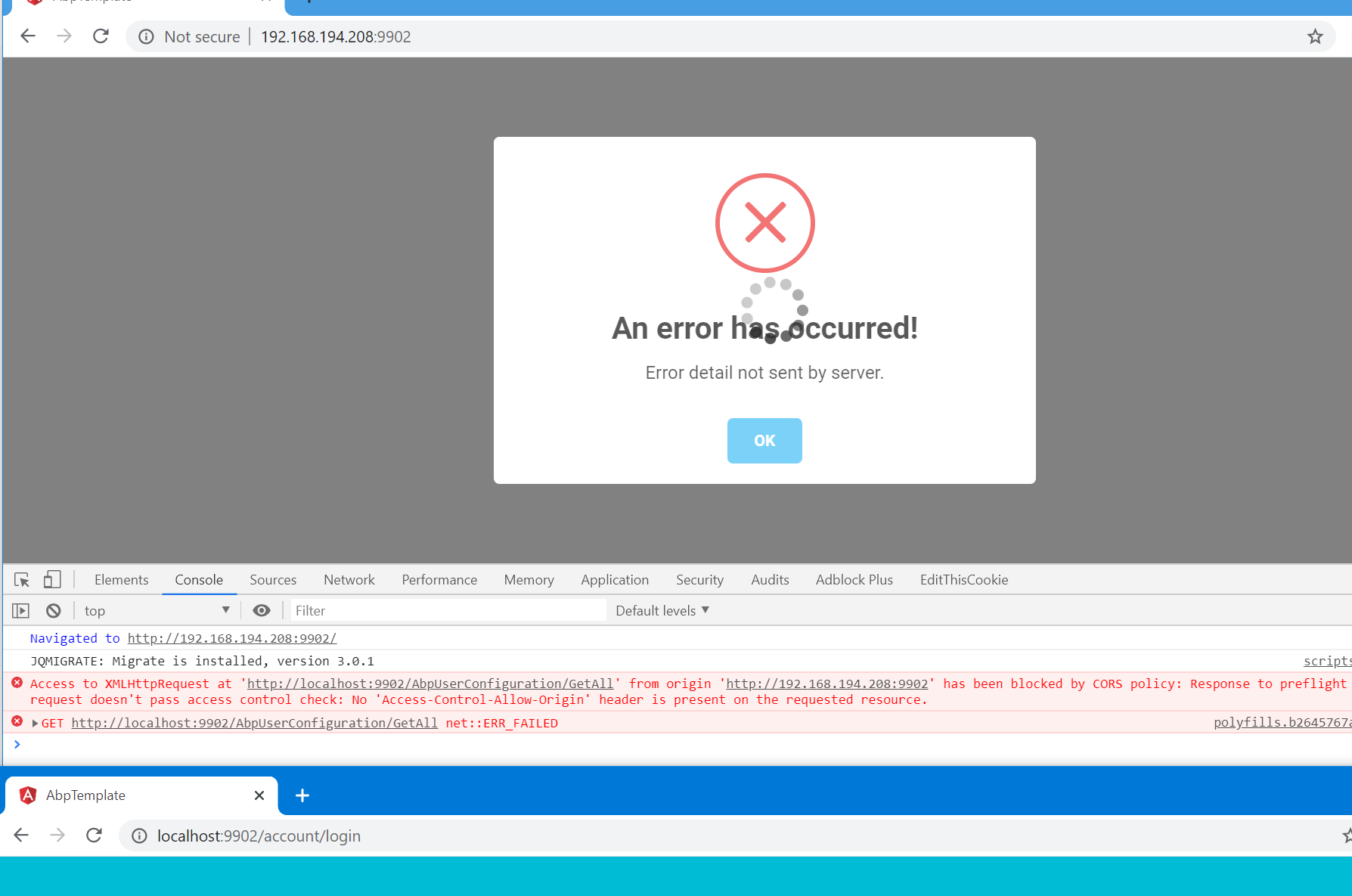Viewport: 1352px width, 896px height.
Task: Expand the GET ERR_FAILED error entry
Action: tap(34, 723)
